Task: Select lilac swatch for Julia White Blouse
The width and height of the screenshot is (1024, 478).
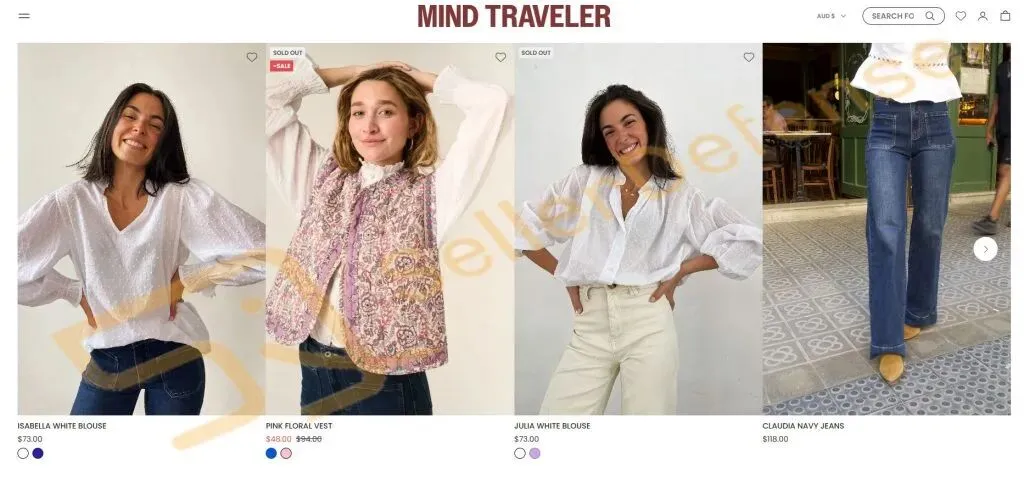Action: (535, 453)
